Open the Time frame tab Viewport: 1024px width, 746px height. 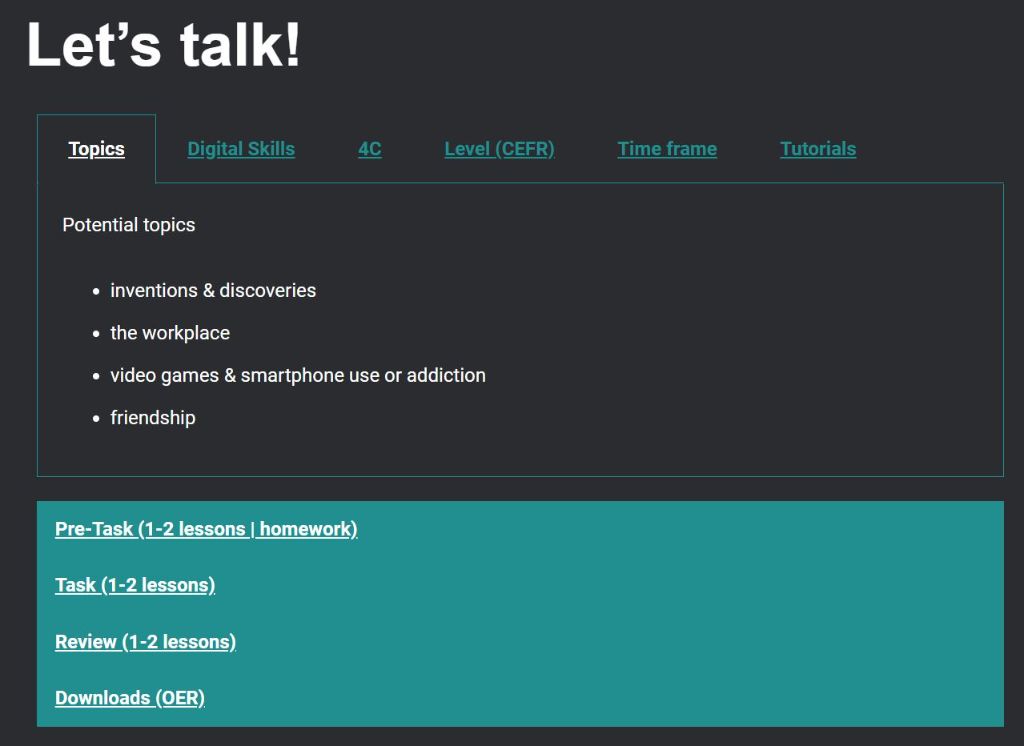point(667,149)
